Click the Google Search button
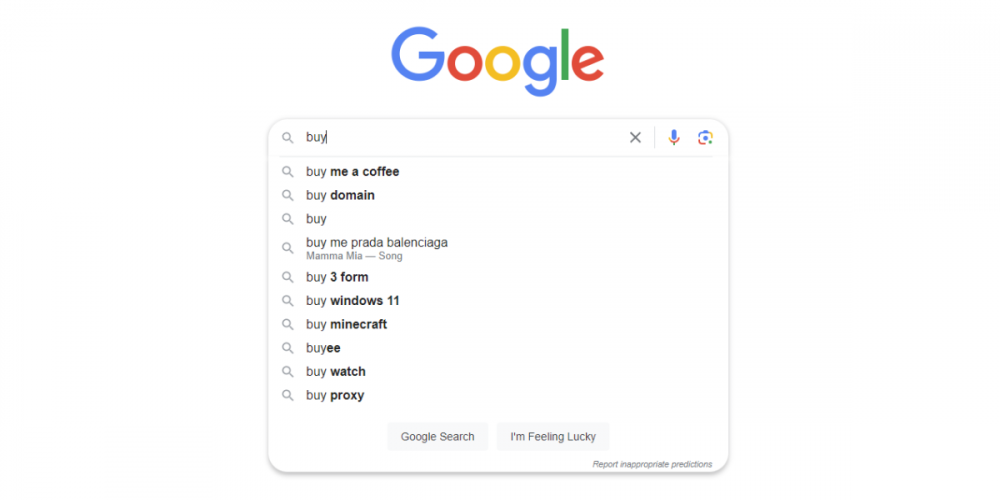The width and height of the screenshot is (1000, 500). pyautogui.click(x=438, y=436)
